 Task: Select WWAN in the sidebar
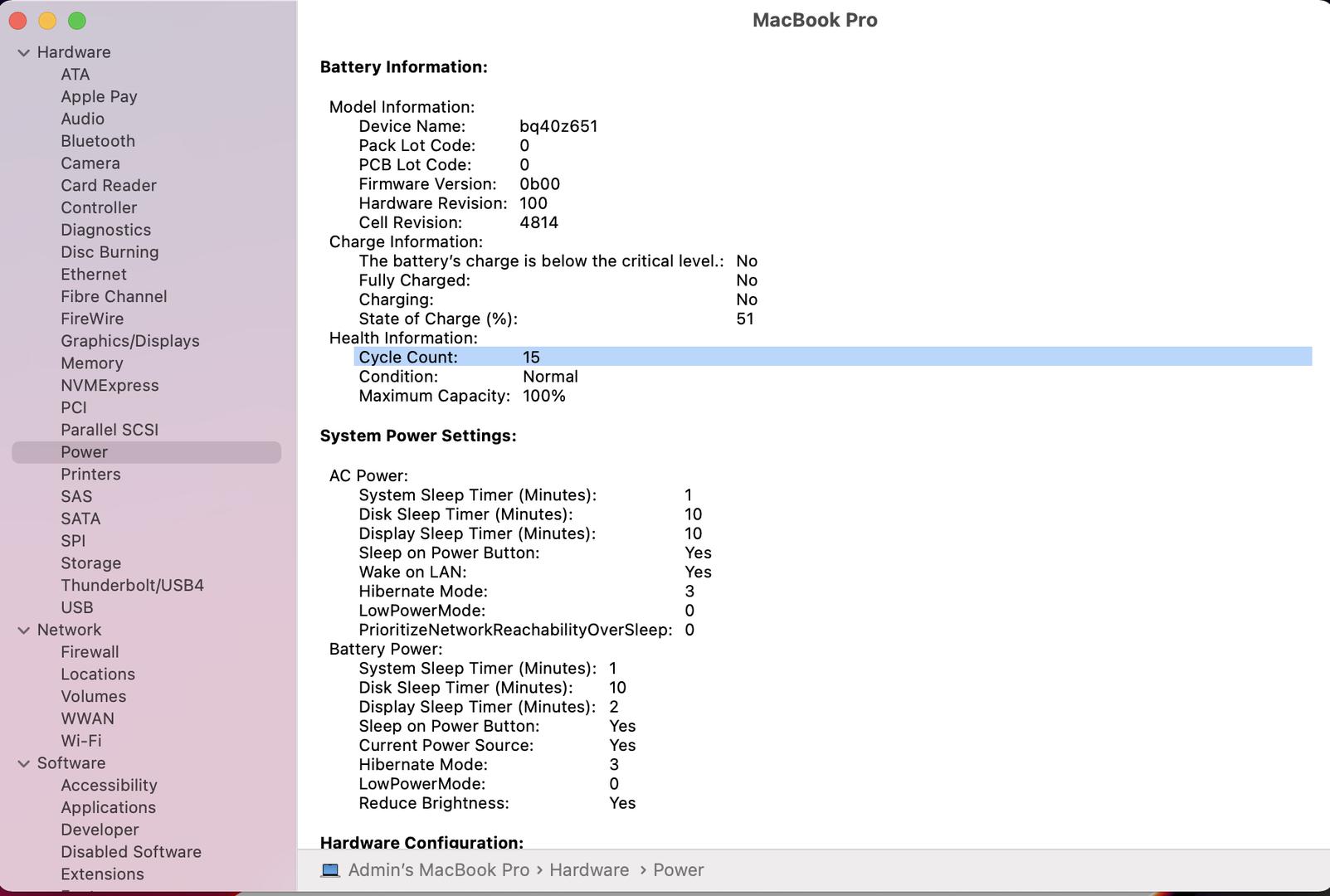pos(87,718)
